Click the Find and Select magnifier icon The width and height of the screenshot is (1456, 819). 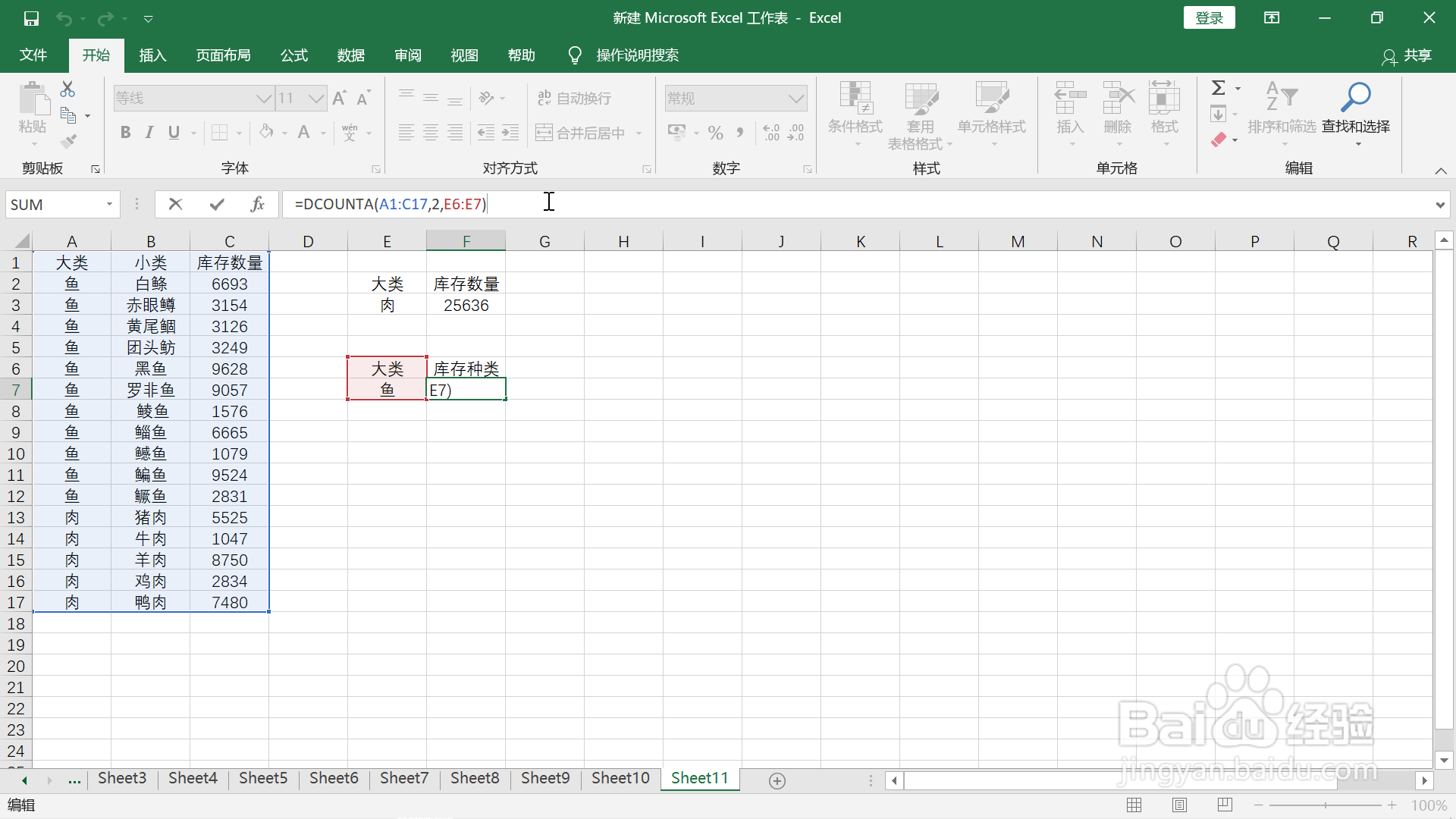pos(1355,97)
